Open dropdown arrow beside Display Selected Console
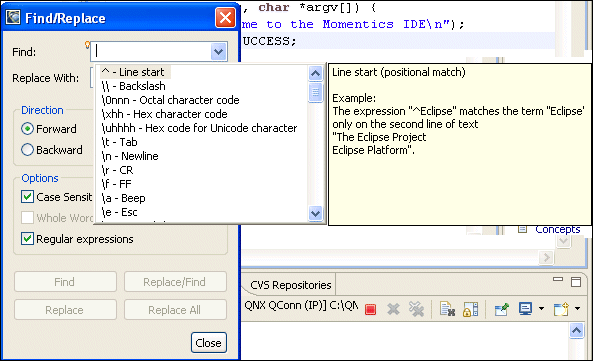This screenshot has width=593, height=361. [541, 309]
